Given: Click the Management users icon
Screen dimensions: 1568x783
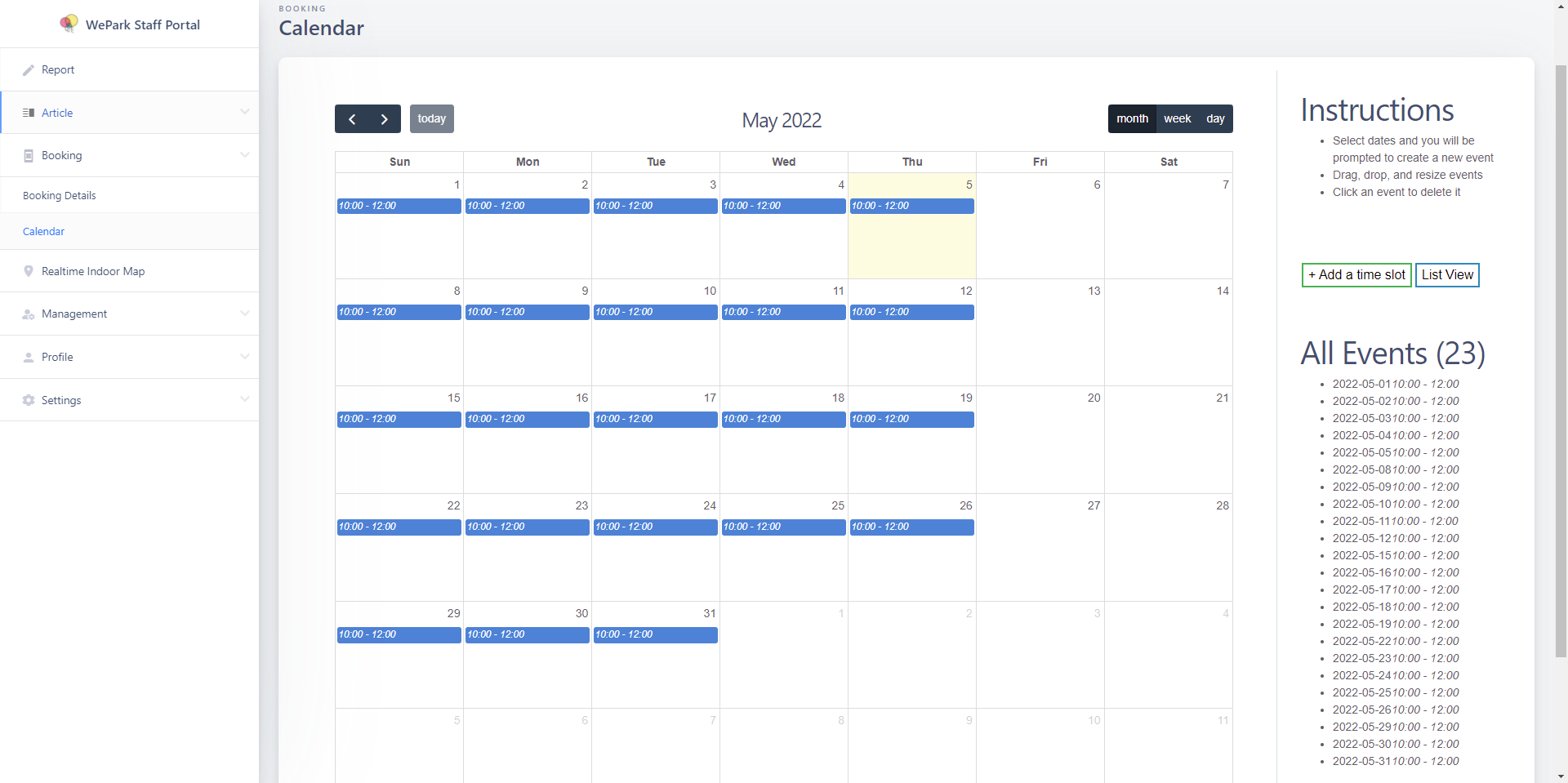Looking at the screenshot, I should pos(29,314).
